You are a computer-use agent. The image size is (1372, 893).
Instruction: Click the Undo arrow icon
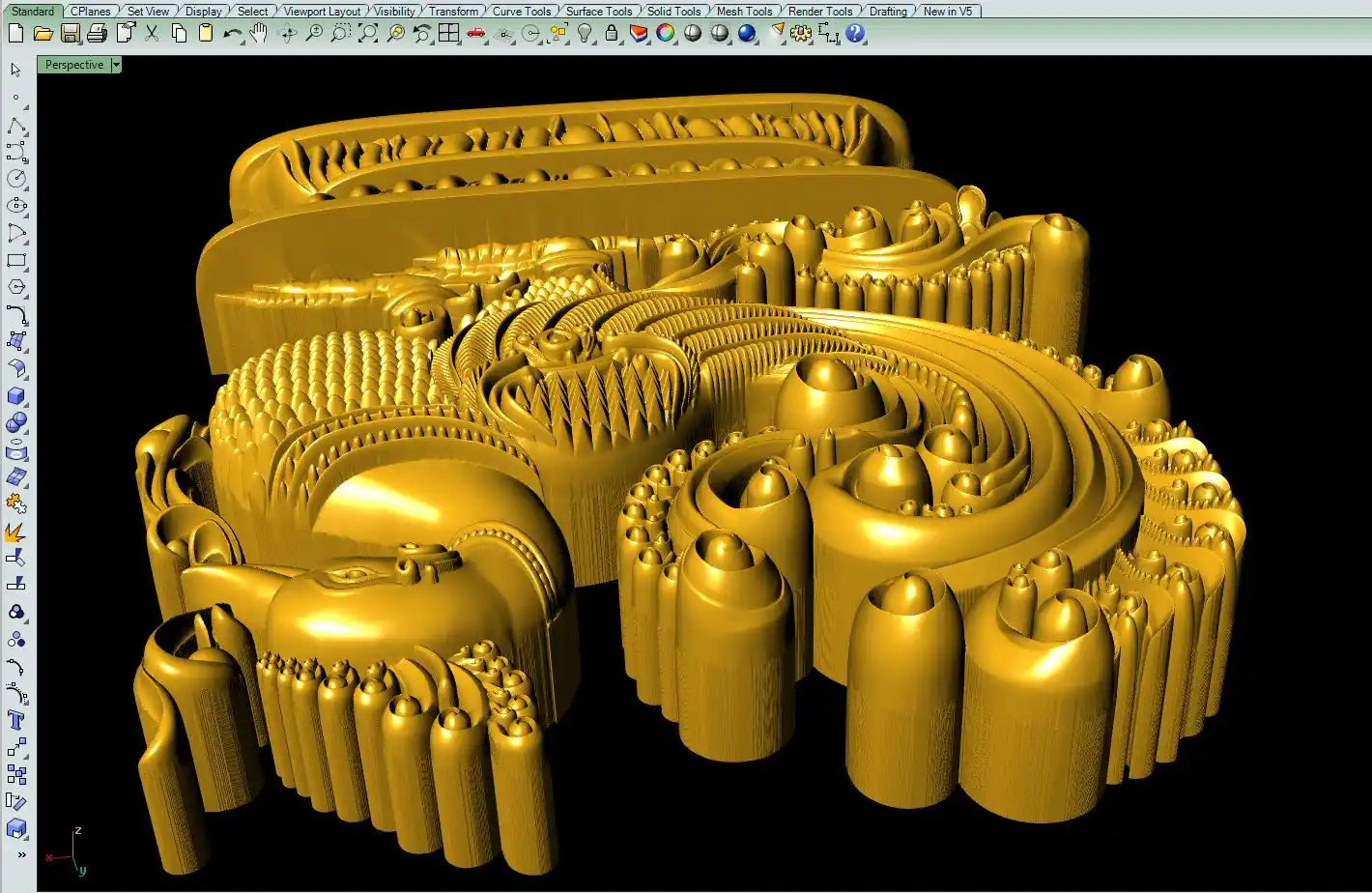coord(232,34)
